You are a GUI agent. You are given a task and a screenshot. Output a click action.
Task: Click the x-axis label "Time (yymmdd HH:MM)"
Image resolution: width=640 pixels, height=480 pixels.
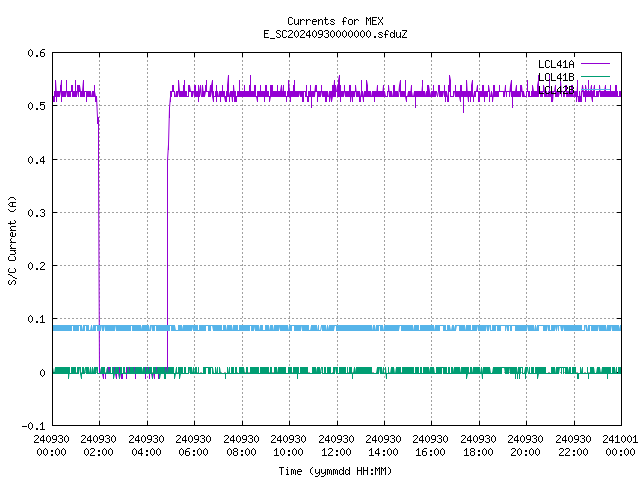coord(335,471)
